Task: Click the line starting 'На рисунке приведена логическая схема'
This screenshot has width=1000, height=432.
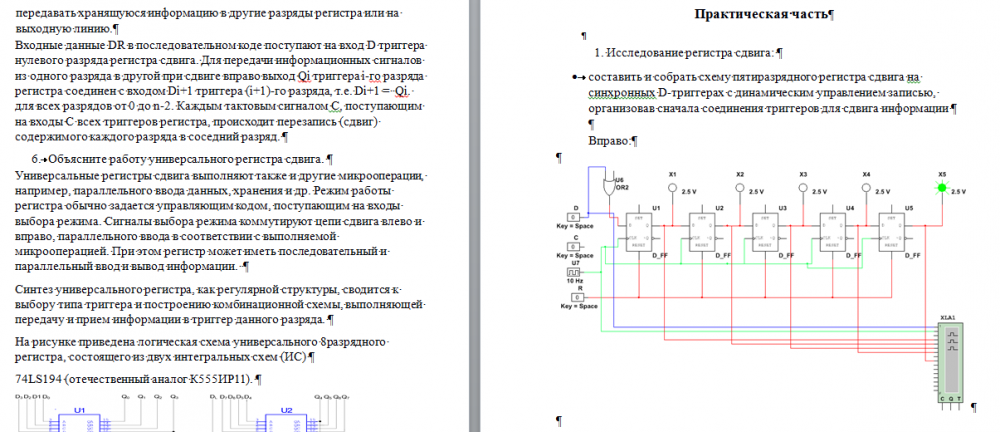Action: (202, 343)
